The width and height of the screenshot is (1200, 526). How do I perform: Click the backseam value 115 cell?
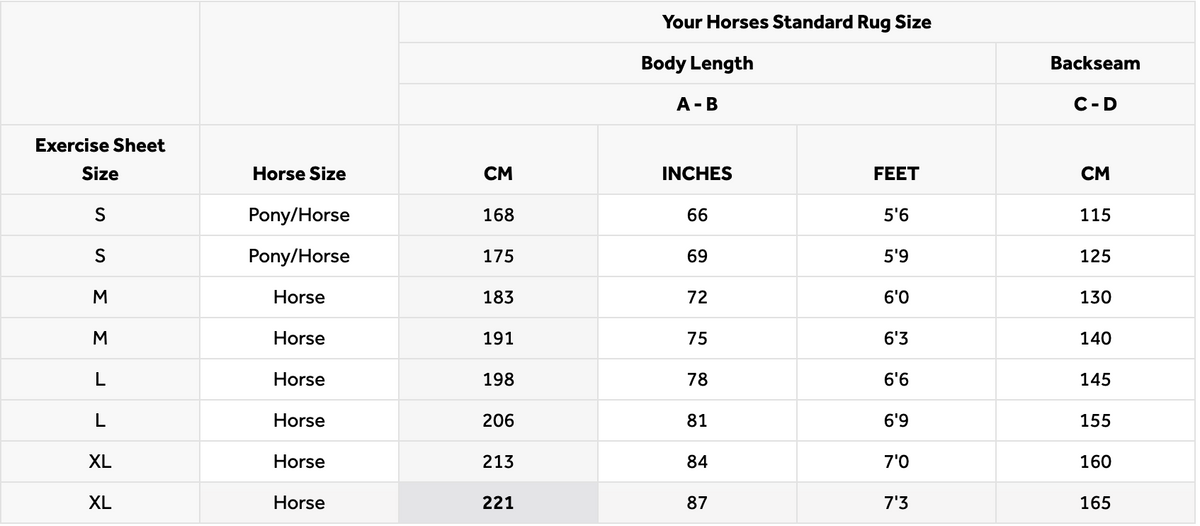pos(1095,215)
